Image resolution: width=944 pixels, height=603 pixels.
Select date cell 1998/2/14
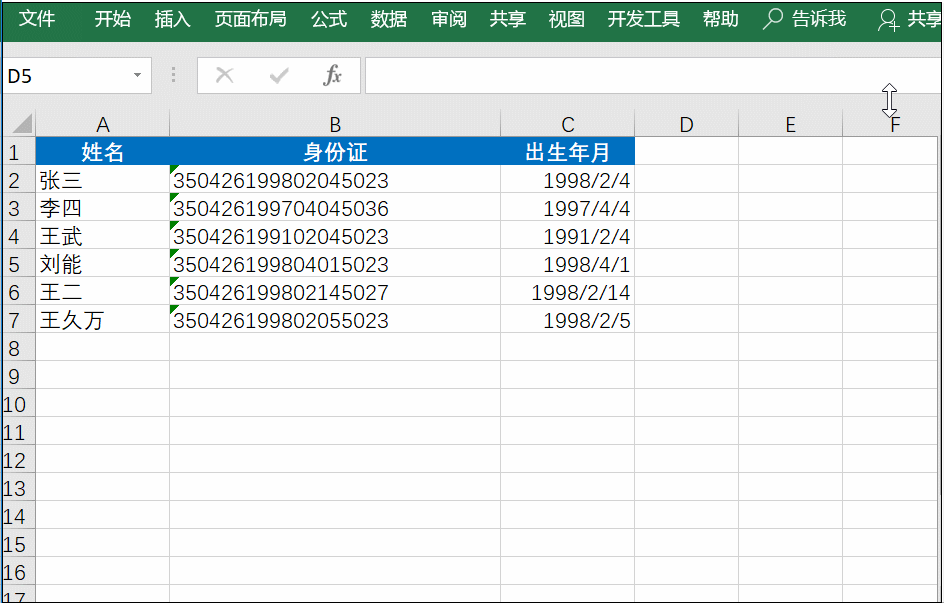coord(567,291)
